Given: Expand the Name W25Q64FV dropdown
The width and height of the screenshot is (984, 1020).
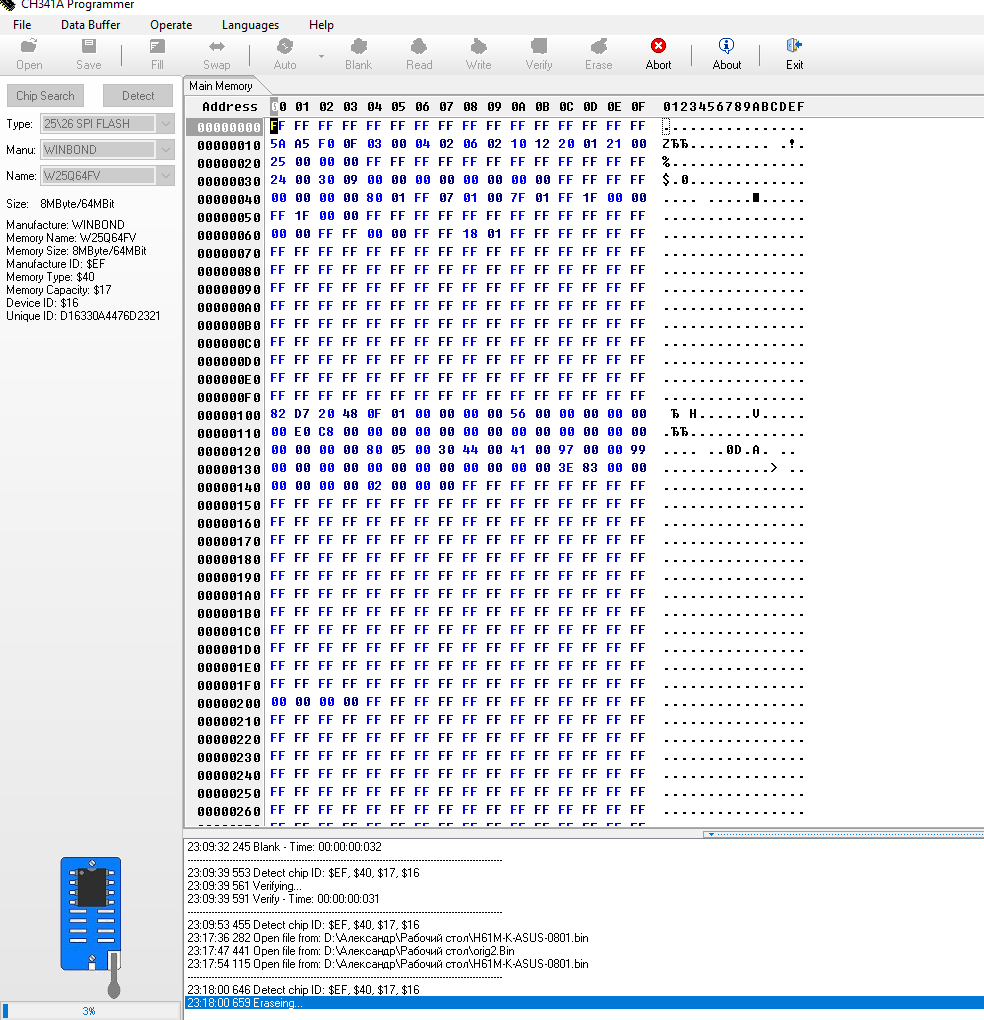Looking at the screenshot, I should pos(166,176).
